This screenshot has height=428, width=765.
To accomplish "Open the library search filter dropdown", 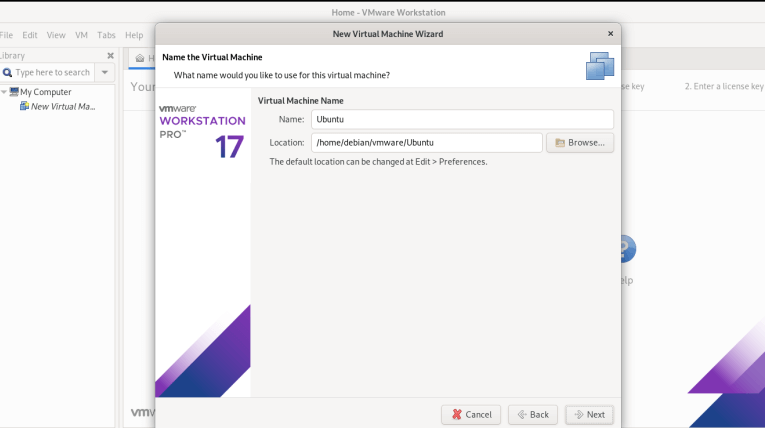I will coord(104,72).
